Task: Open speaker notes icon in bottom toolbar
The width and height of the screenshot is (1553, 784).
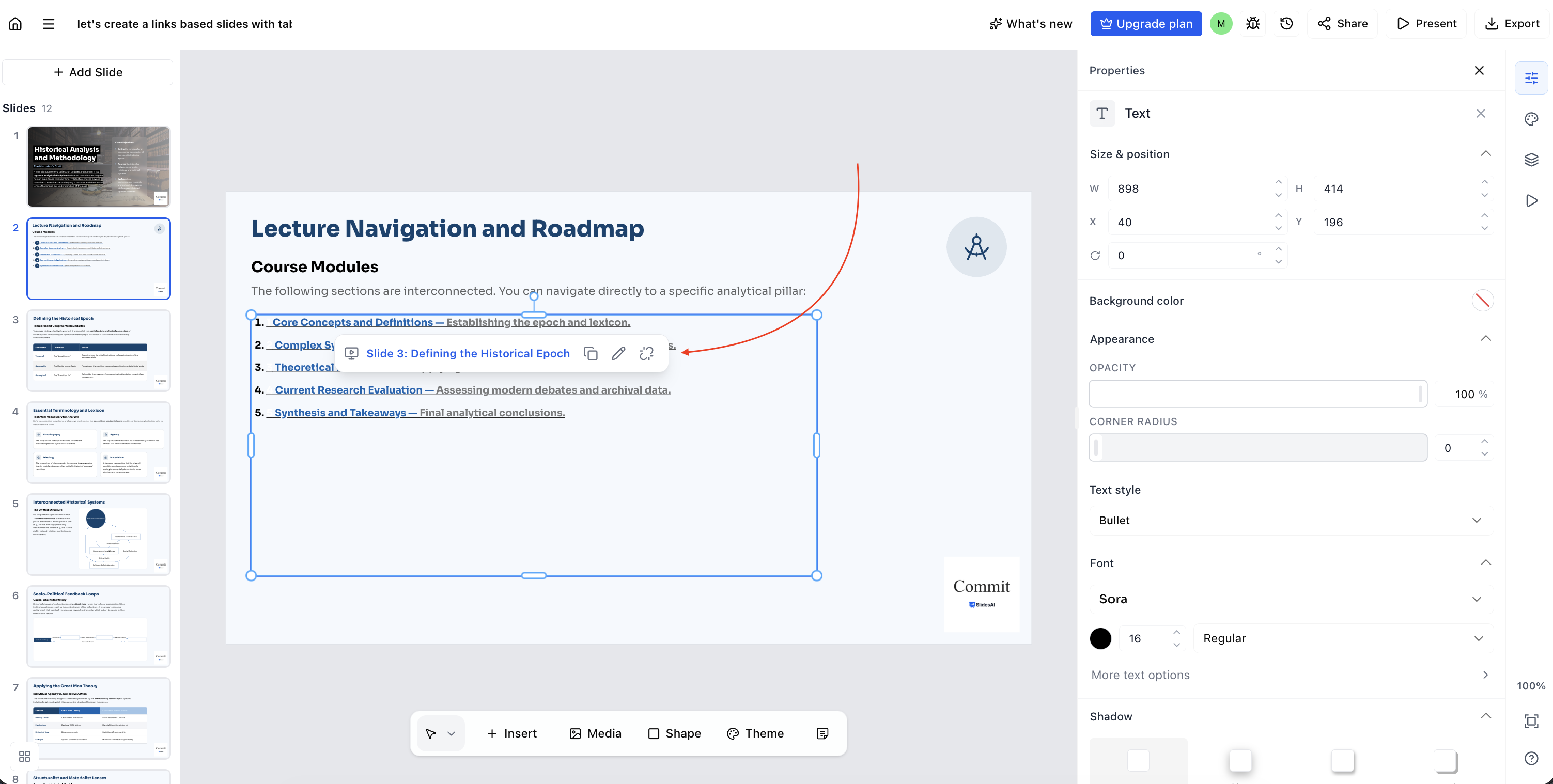Action: pos(822,733)
